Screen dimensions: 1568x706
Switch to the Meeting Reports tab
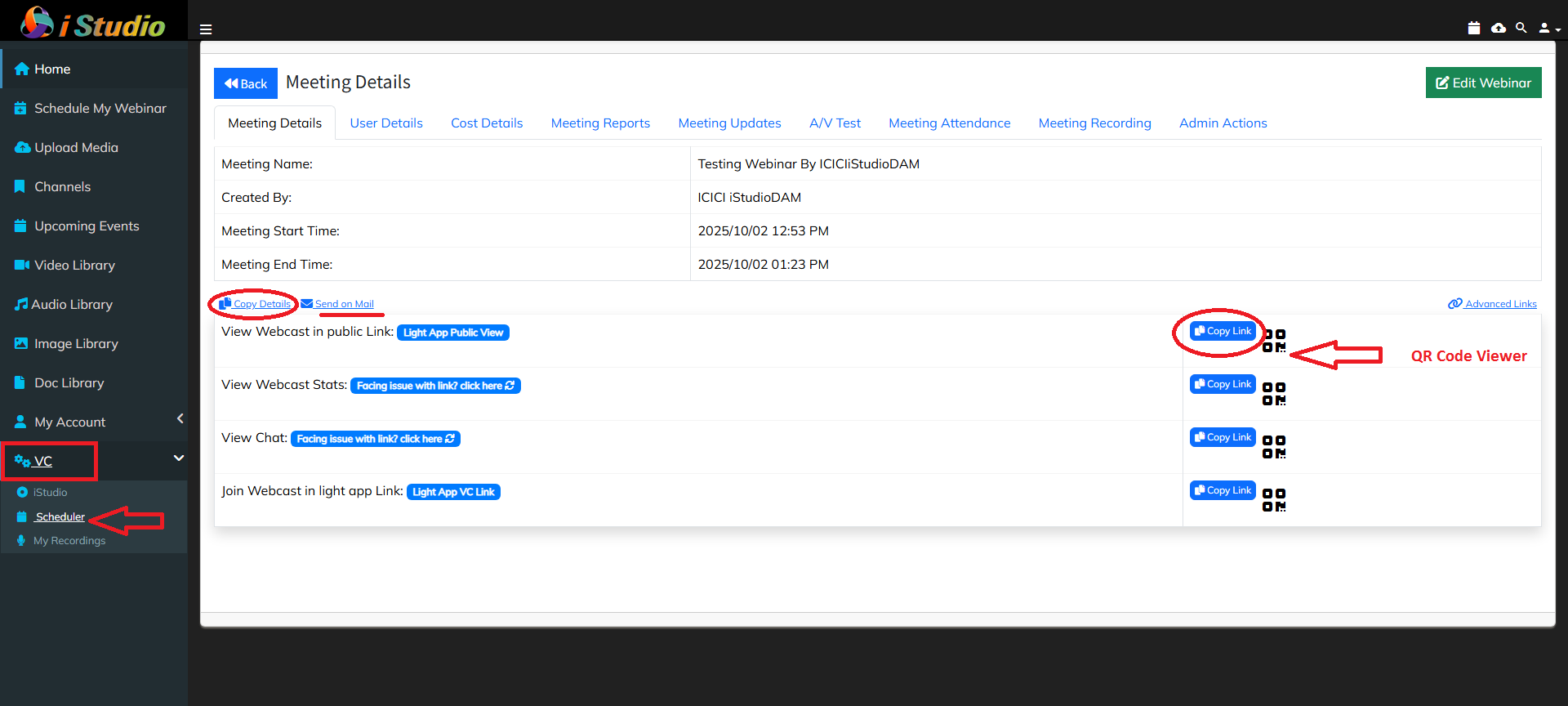point(600,123)
